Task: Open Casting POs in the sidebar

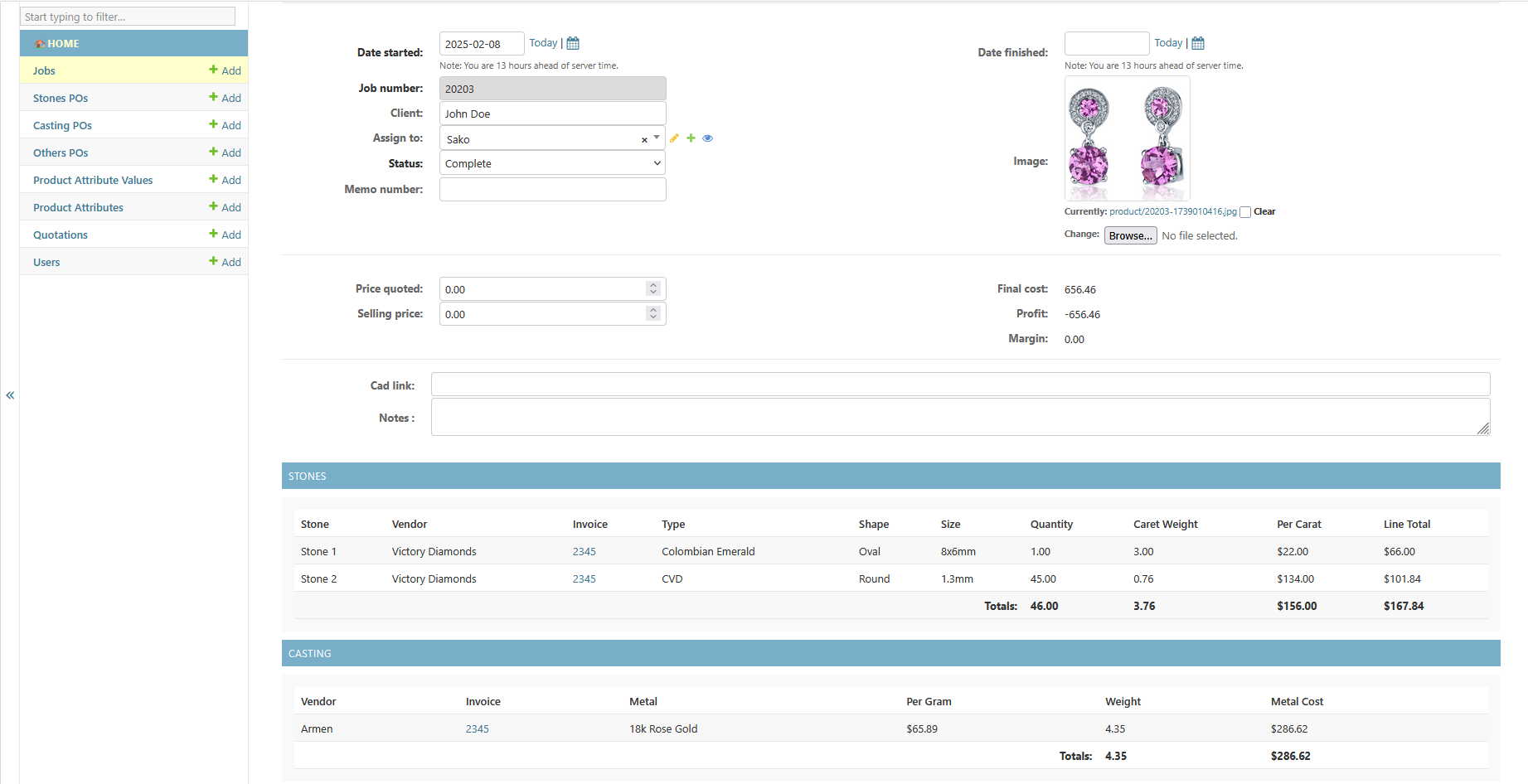Action: point(62,125)
